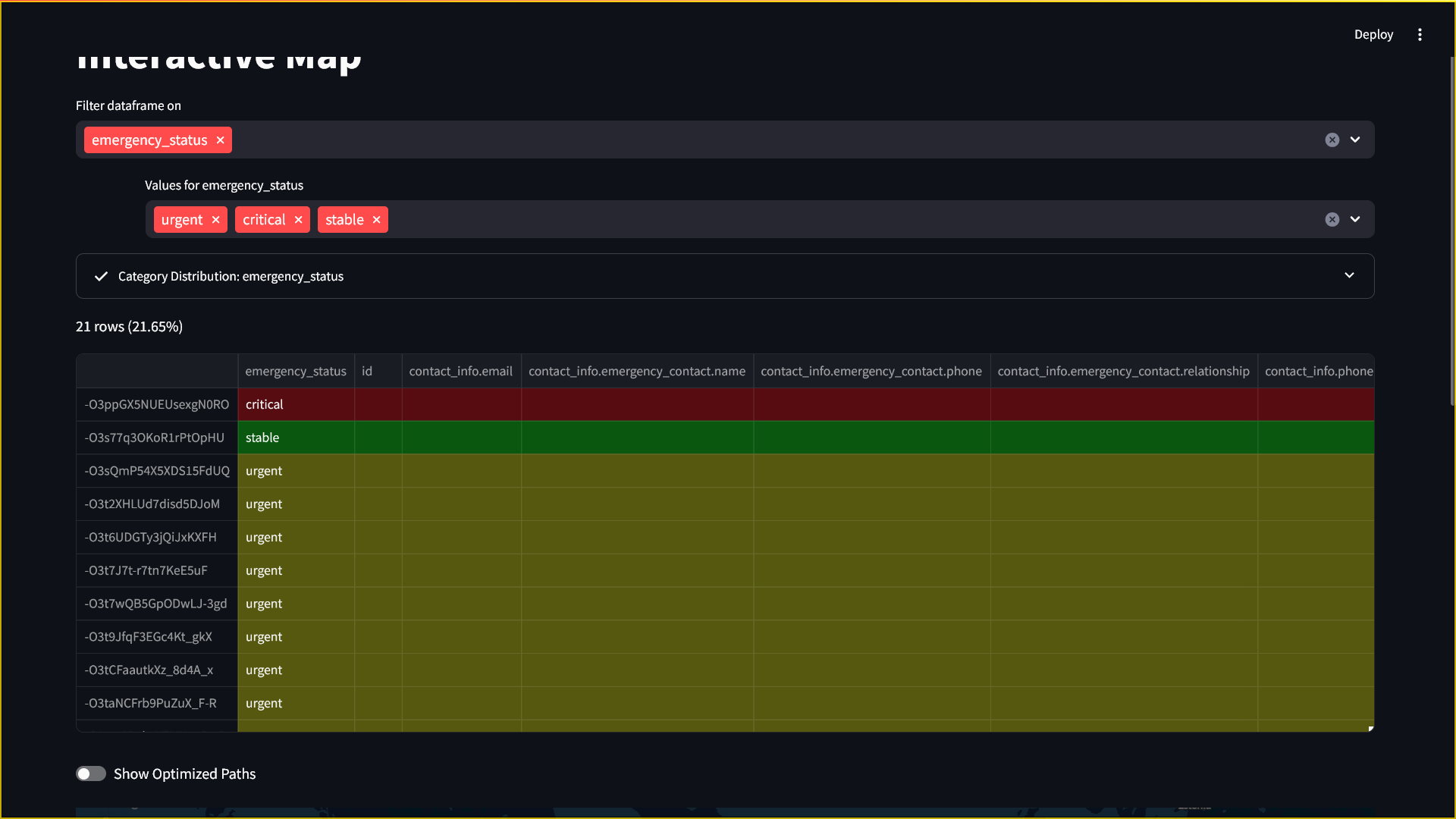
Task: Select the critical status cell in first row
Action: coord(296,405)
